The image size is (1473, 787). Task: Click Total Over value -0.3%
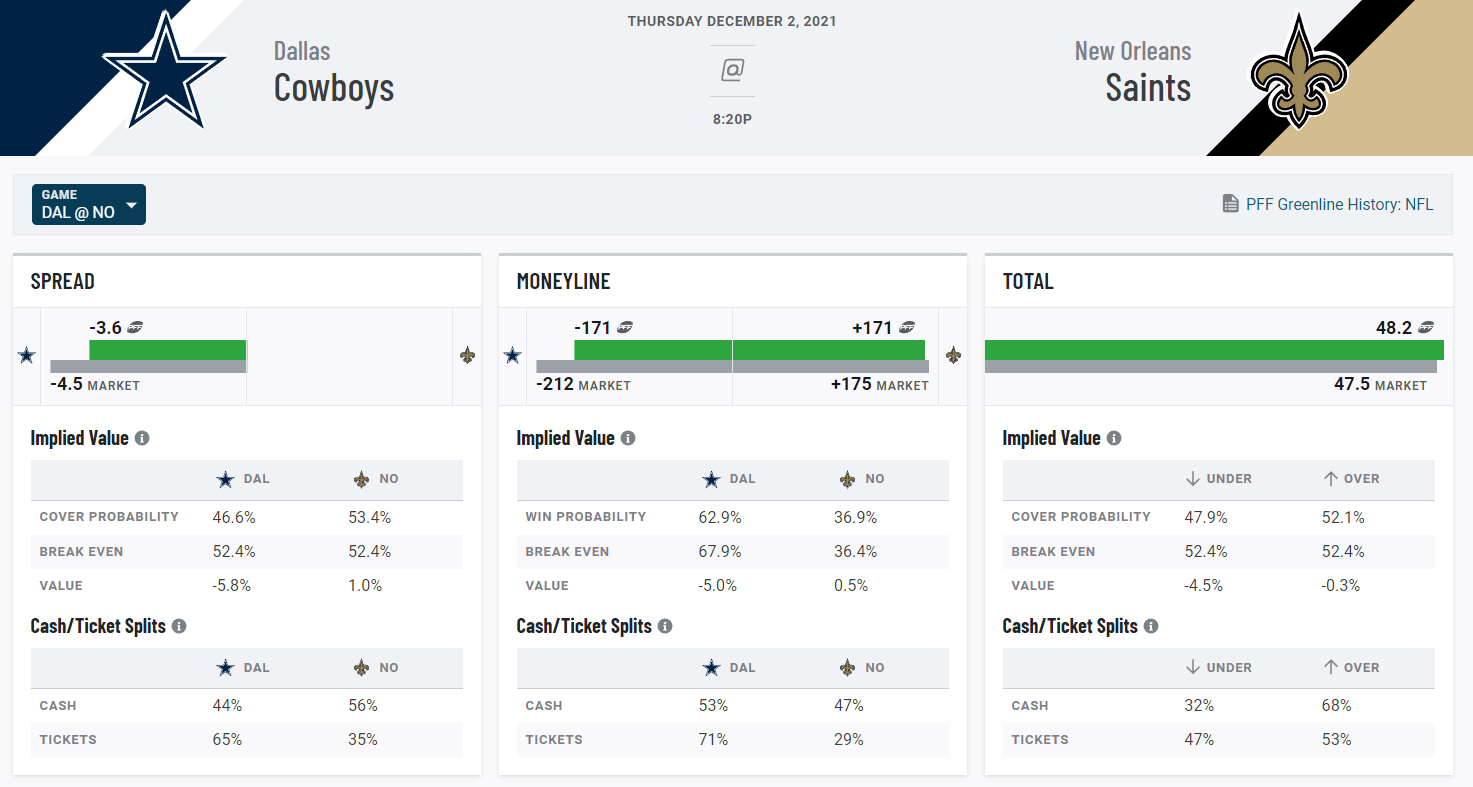1341,585
